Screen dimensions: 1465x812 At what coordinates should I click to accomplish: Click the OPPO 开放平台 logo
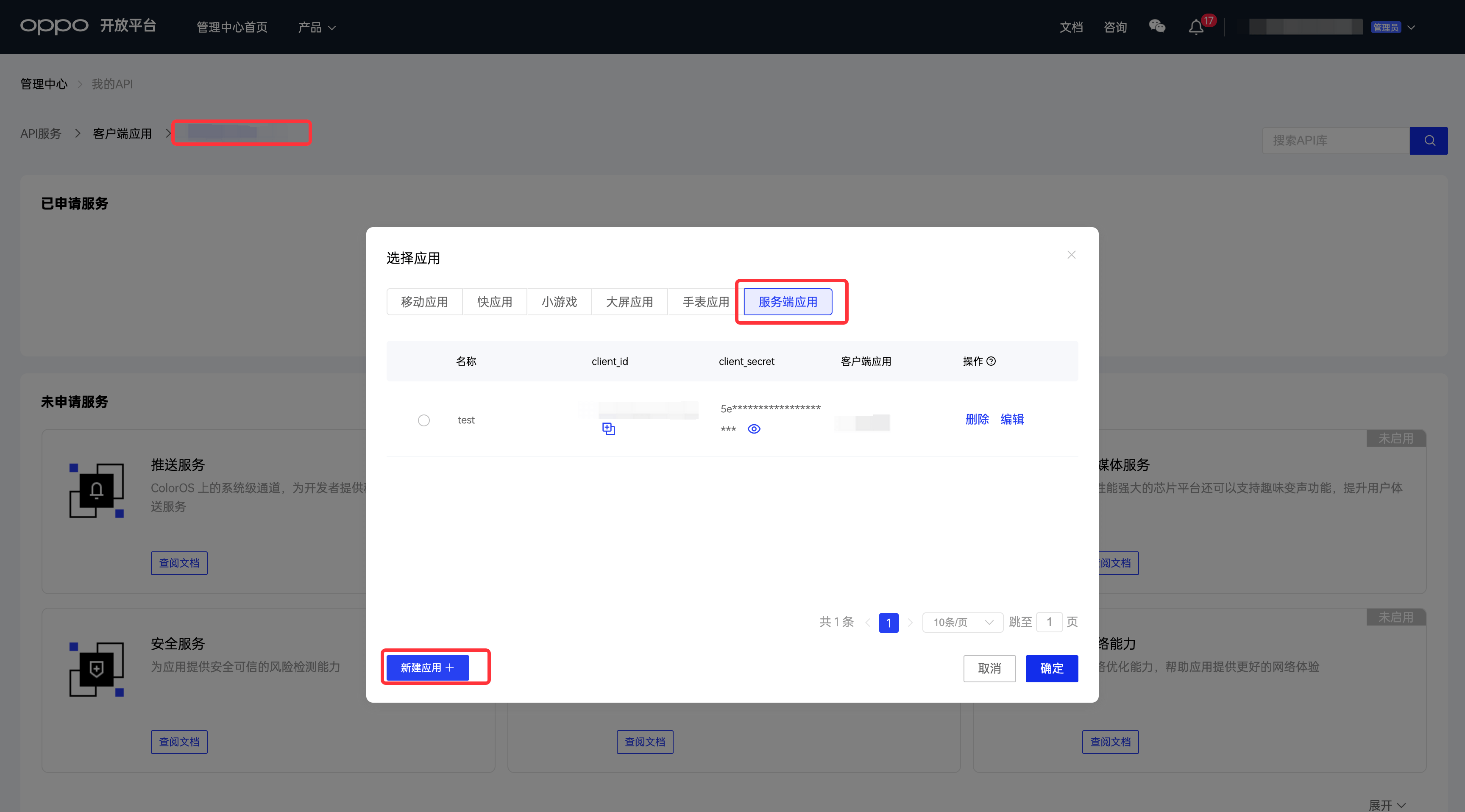(88, 26)
